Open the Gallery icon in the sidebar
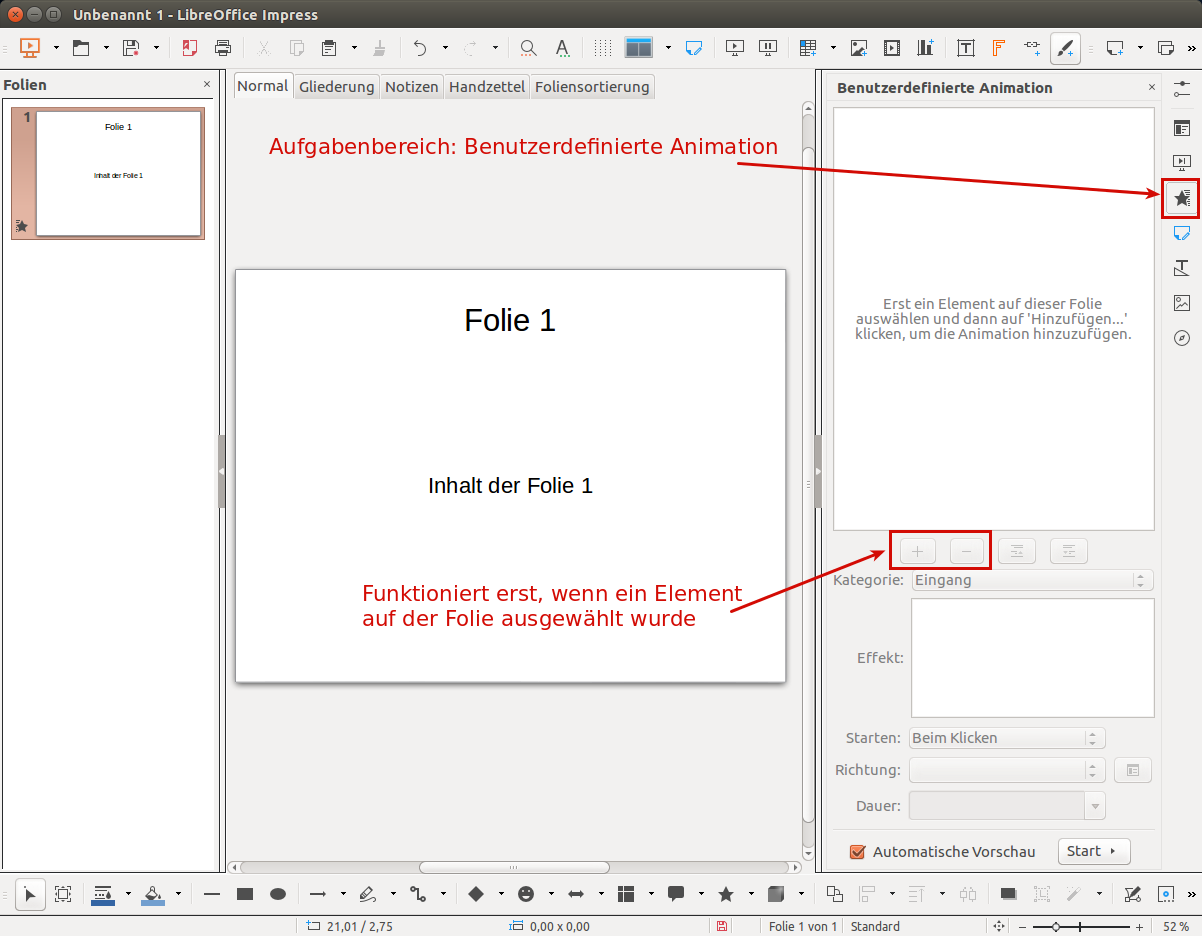Image resolution: width=1202 pixels, height=936 pixels. point(1182,303)
